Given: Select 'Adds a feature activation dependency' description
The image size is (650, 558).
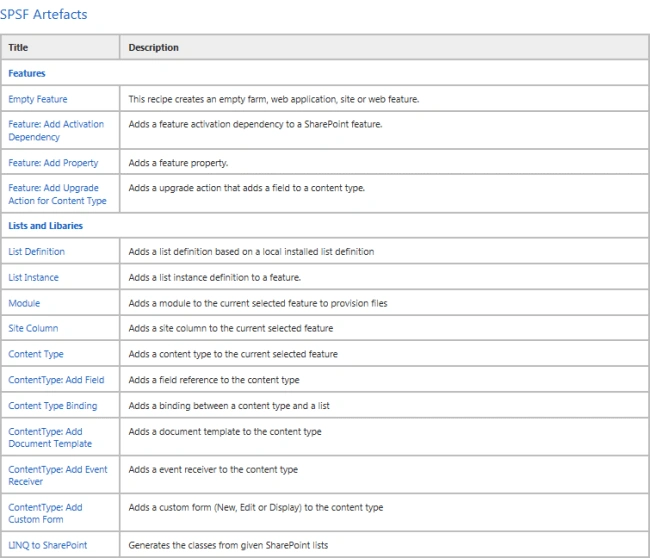Looking at the screenshot, I should point(255,124).
